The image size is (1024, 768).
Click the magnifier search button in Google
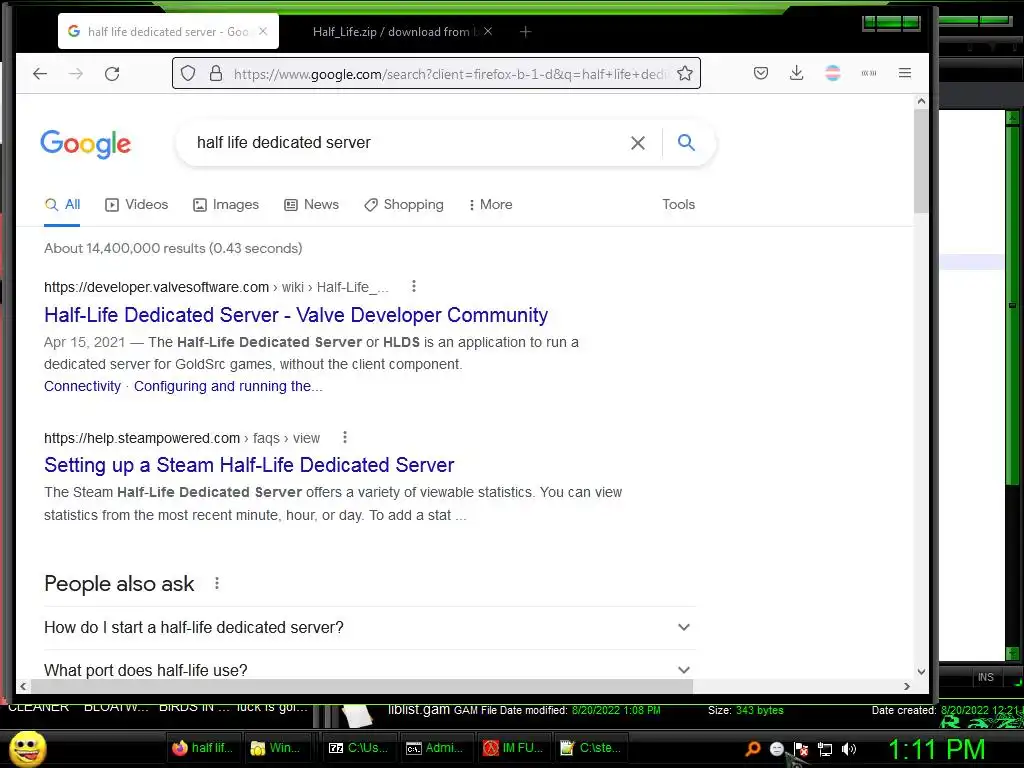point(686,142)
